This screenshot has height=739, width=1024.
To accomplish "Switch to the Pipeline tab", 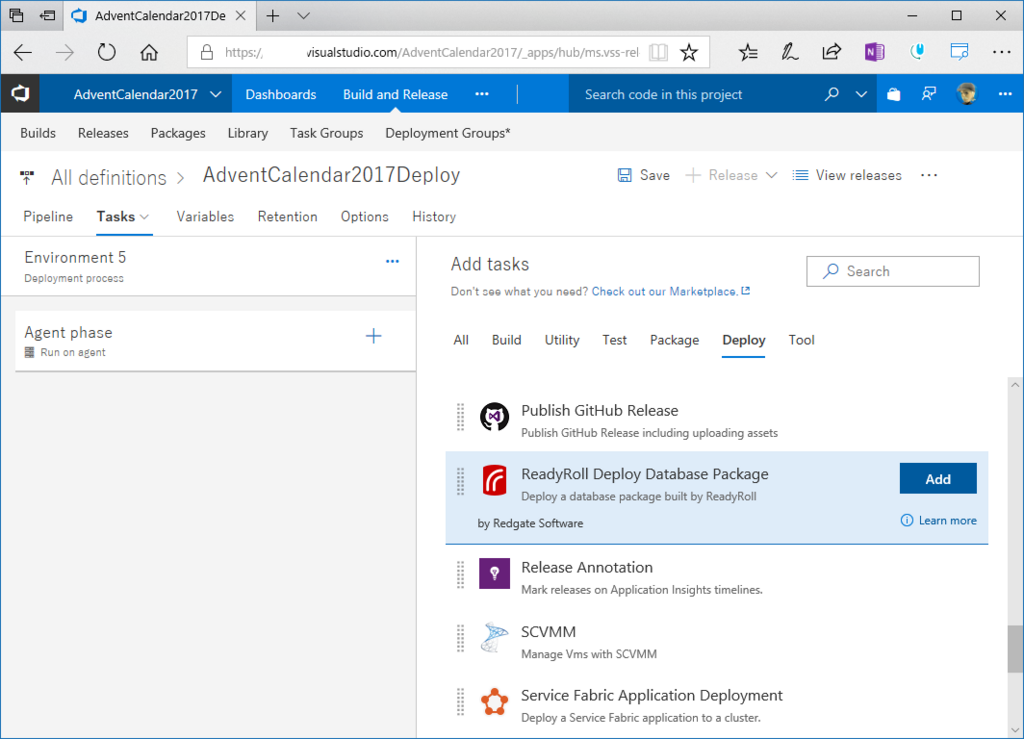I will click(x=48, y=217).
